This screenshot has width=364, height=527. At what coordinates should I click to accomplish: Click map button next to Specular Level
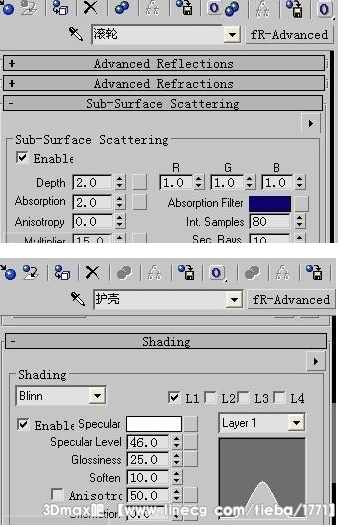190,442
